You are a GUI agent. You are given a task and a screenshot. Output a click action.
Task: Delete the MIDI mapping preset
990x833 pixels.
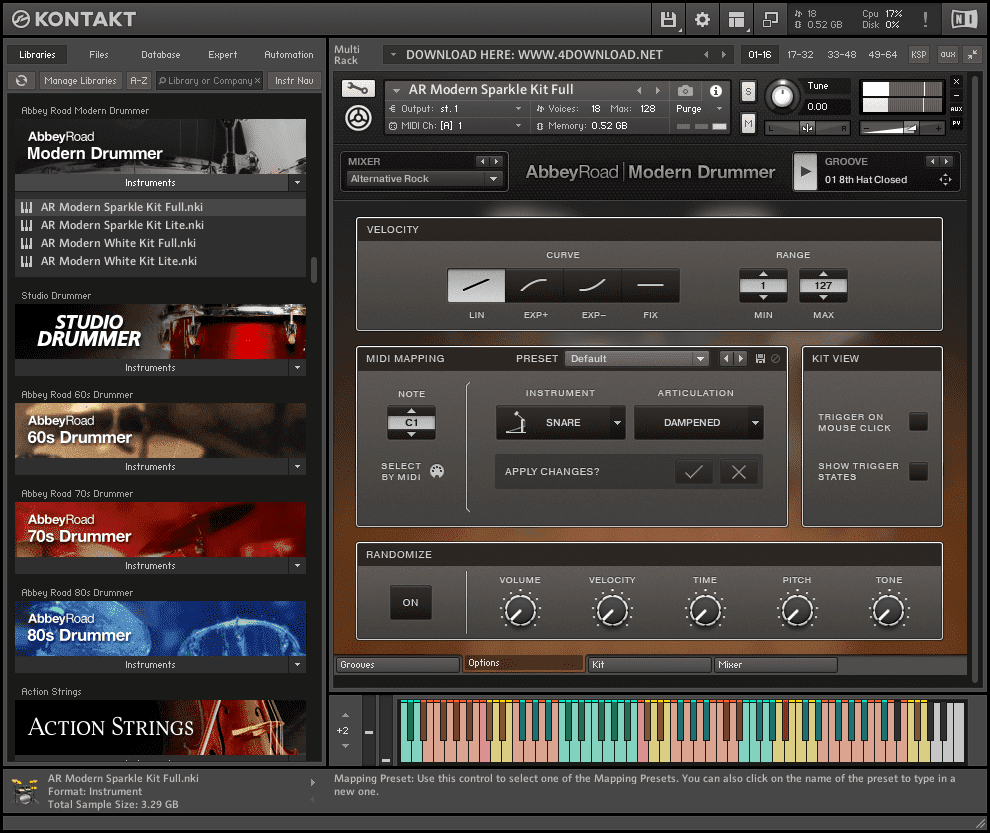[775, 359]
